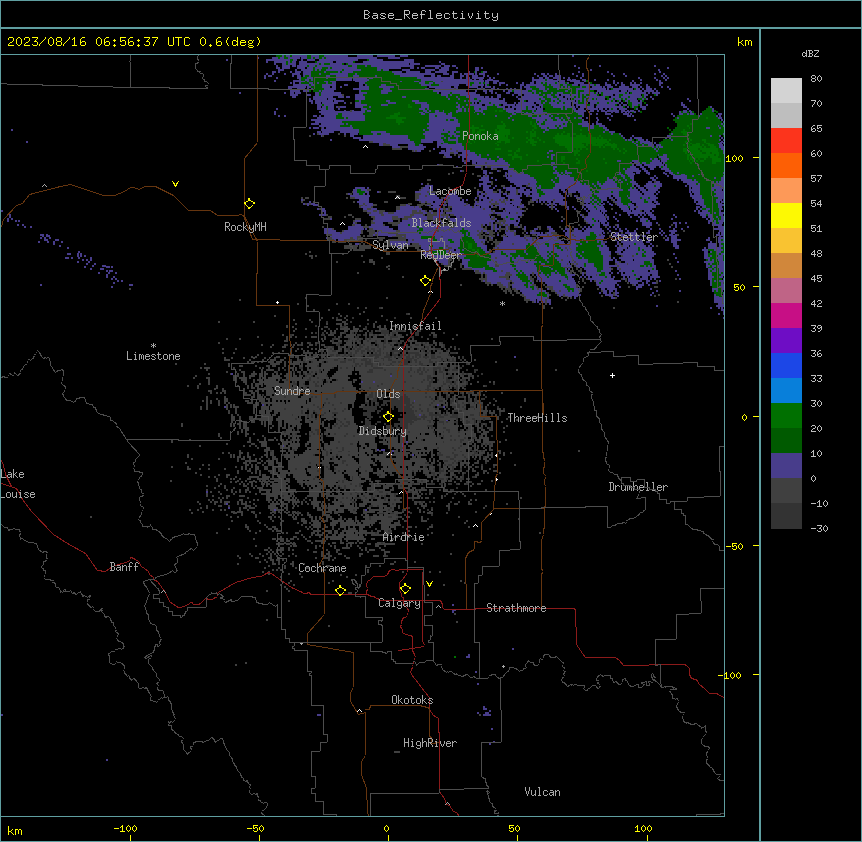Click the Innisfail city label
Screen dimensions: 862x842
(415, 326)
